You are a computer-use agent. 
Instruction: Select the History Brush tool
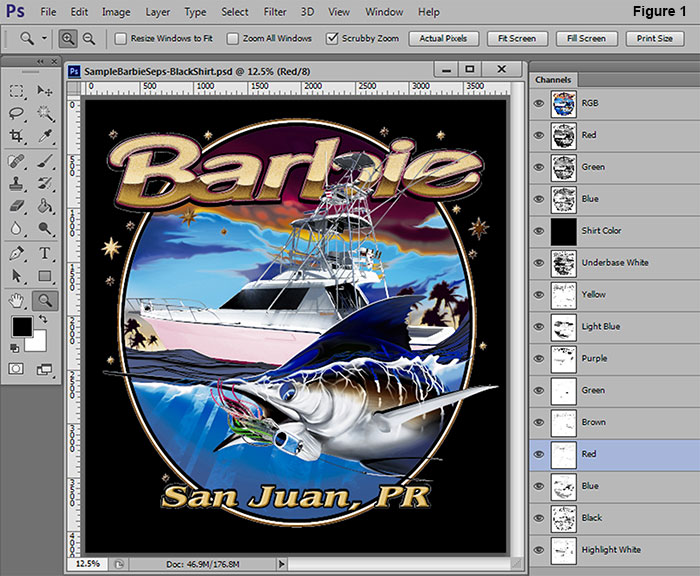tap(45, 184)
